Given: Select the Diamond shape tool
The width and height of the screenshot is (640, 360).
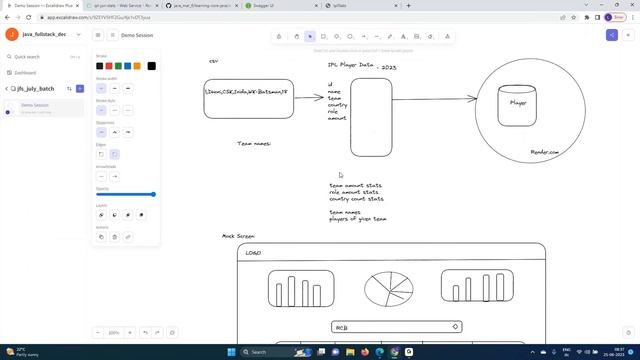Looking at the screenshot, I should tap(337, 37).
